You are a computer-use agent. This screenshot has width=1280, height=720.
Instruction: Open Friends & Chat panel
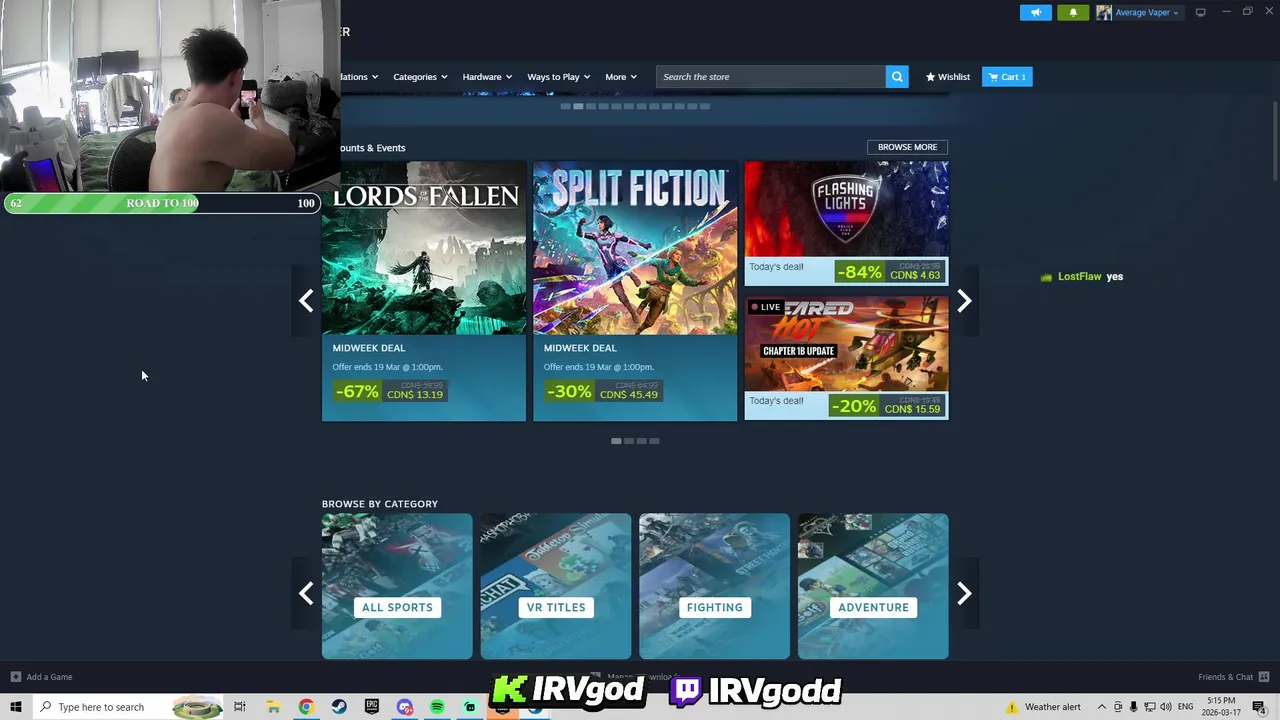[1233, 677]
